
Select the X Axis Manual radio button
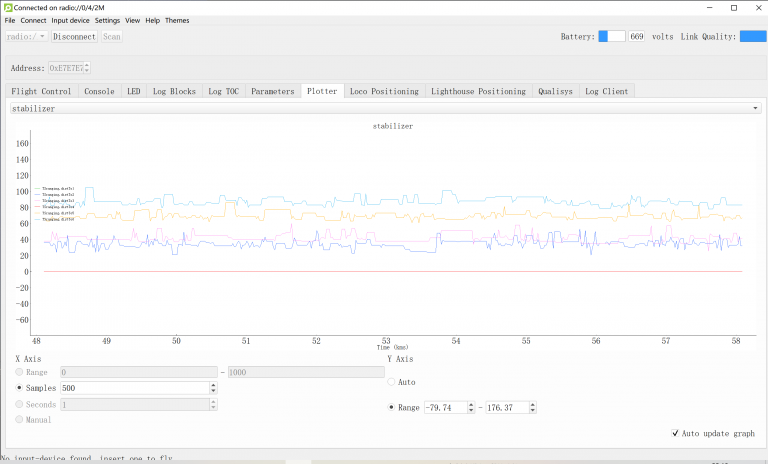[x=21, y=420]
